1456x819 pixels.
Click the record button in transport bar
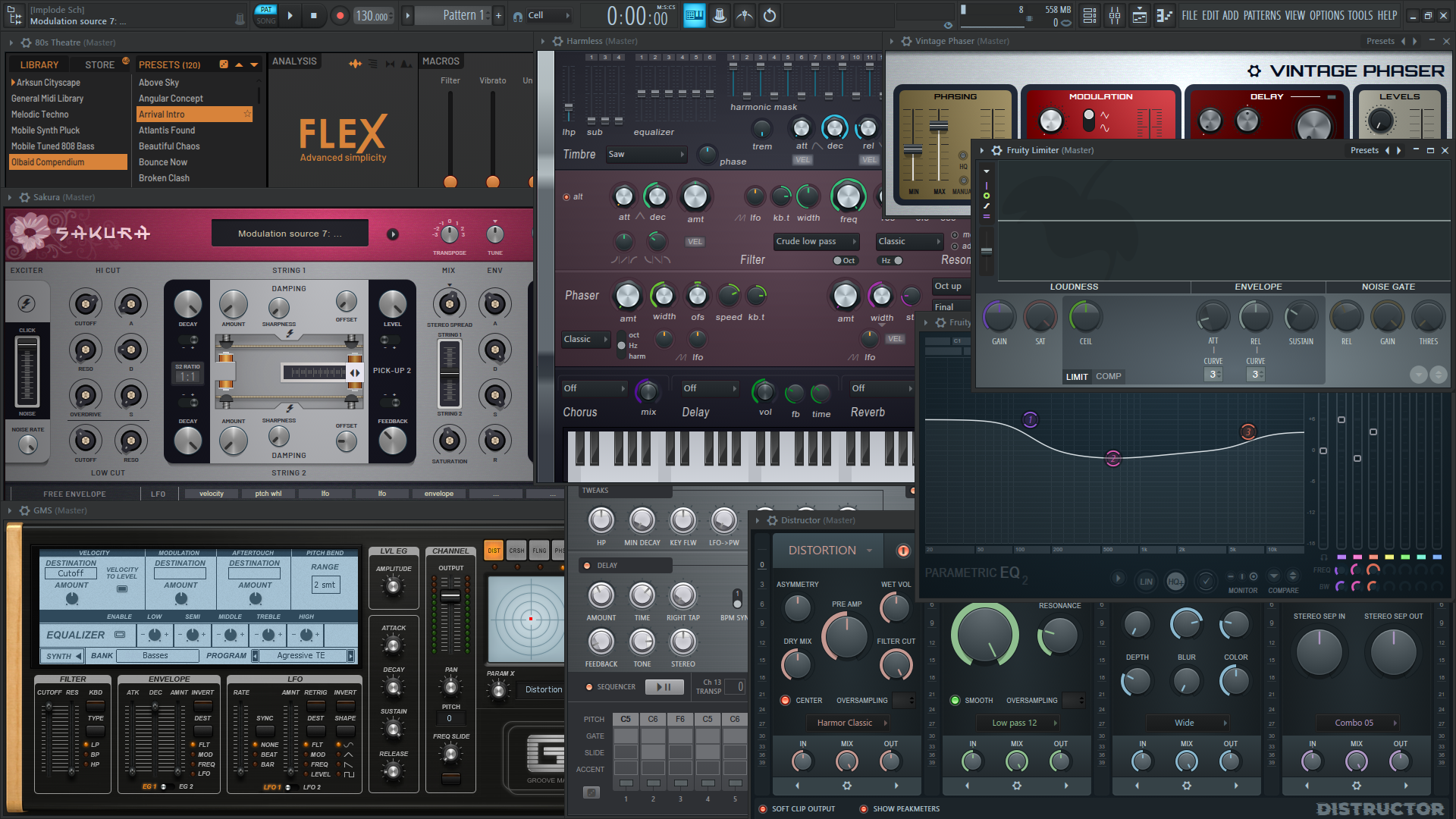point(340,16)
